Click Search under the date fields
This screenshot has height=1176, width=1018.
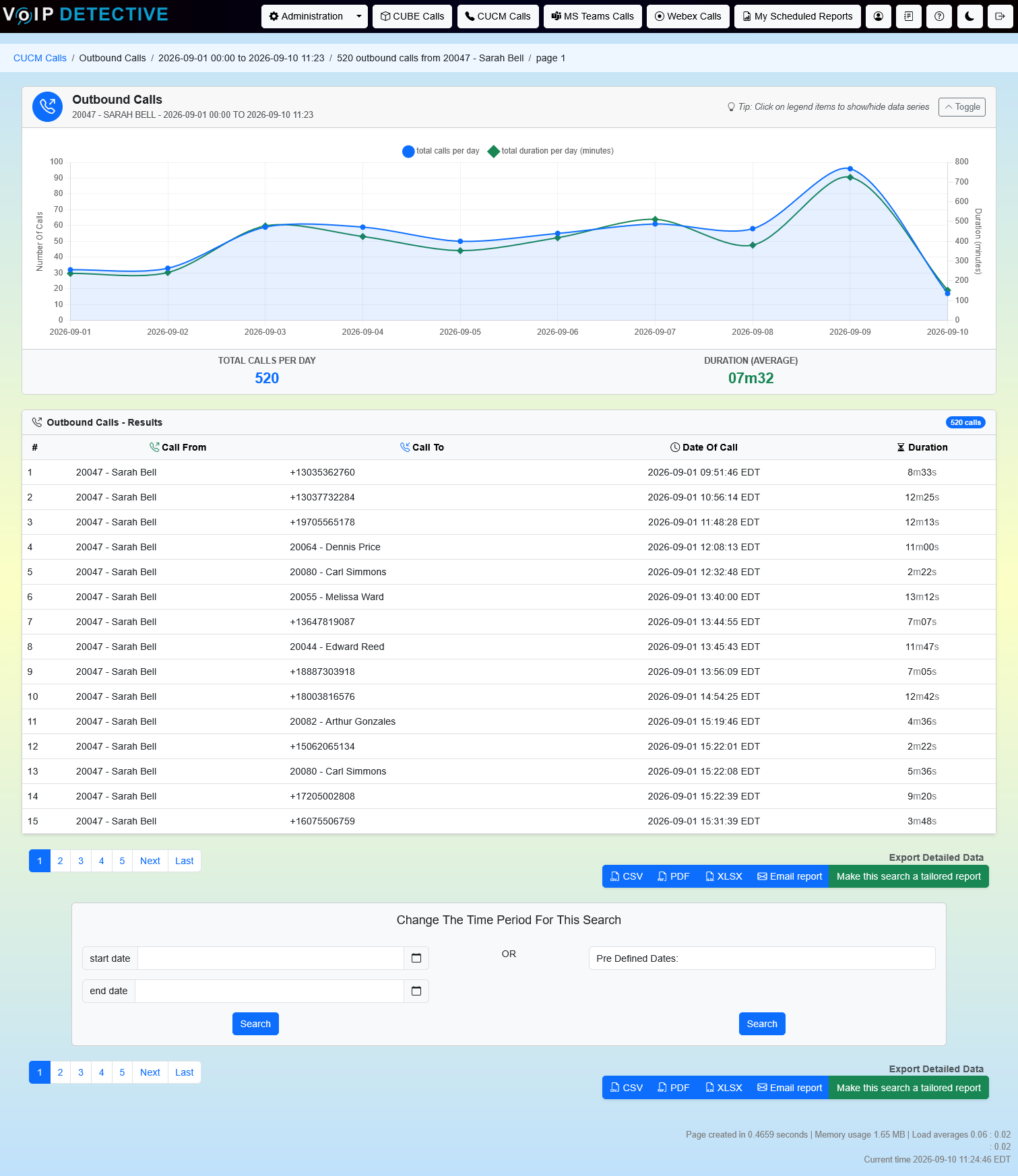pyautogui.click(x=255, y=1024)
